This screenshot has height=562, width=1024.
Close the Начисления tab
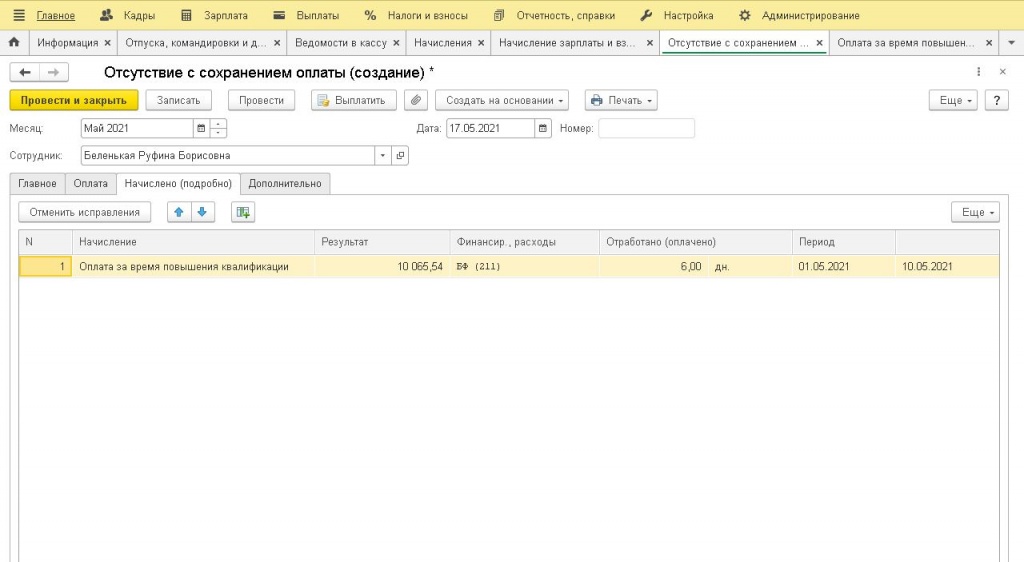481,43
